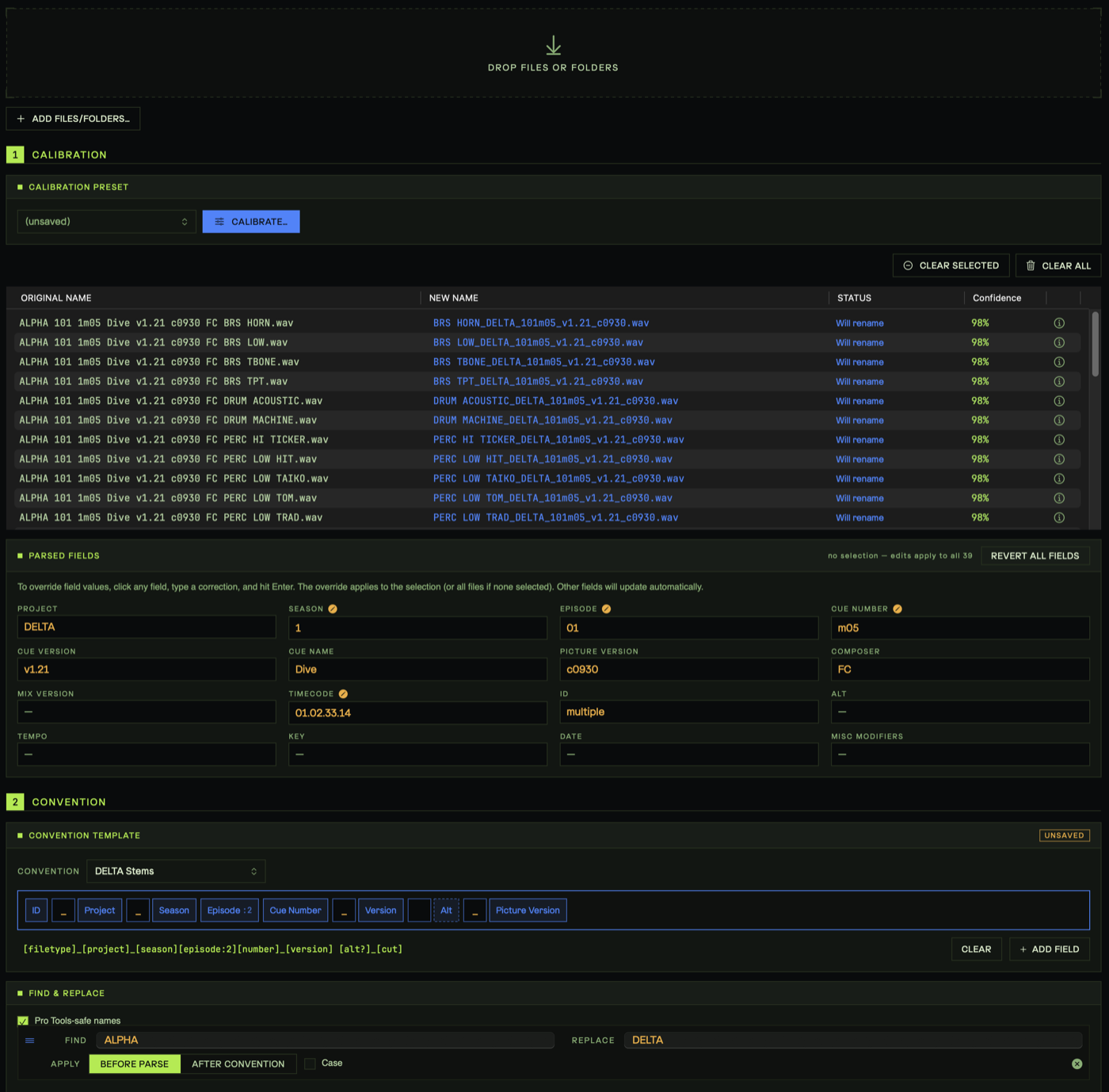Click the empty Tempo field

point(147,754)
